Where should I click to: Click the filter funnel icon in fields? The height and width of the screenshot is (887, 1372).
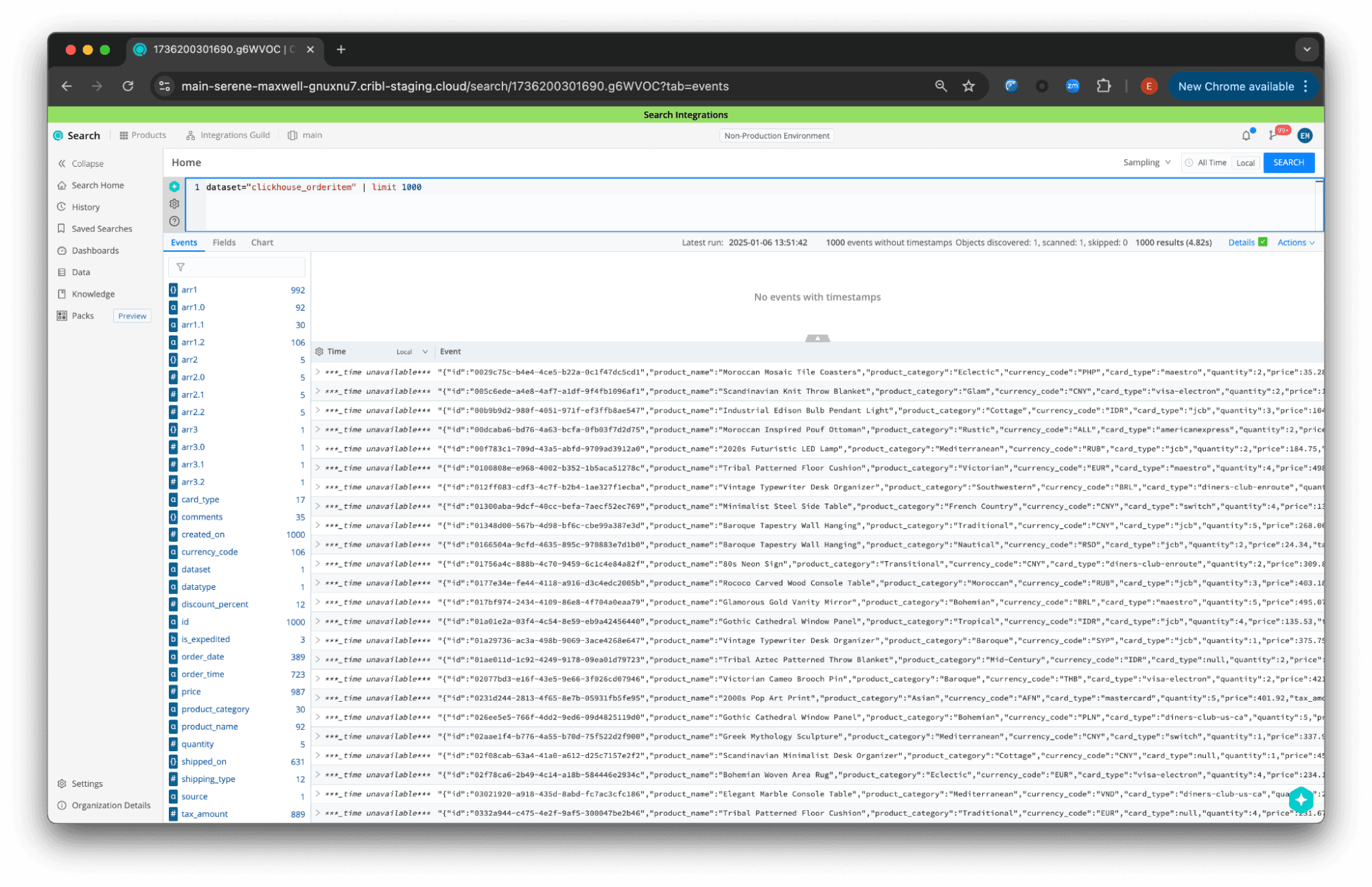[x=181, y=267]
